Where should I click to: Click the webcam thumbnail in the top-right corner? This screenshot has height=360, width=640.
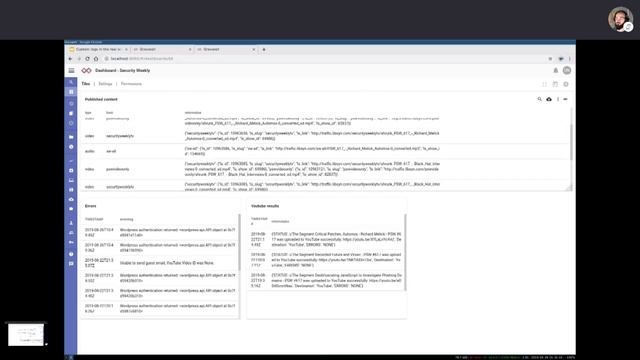point(621,19)
